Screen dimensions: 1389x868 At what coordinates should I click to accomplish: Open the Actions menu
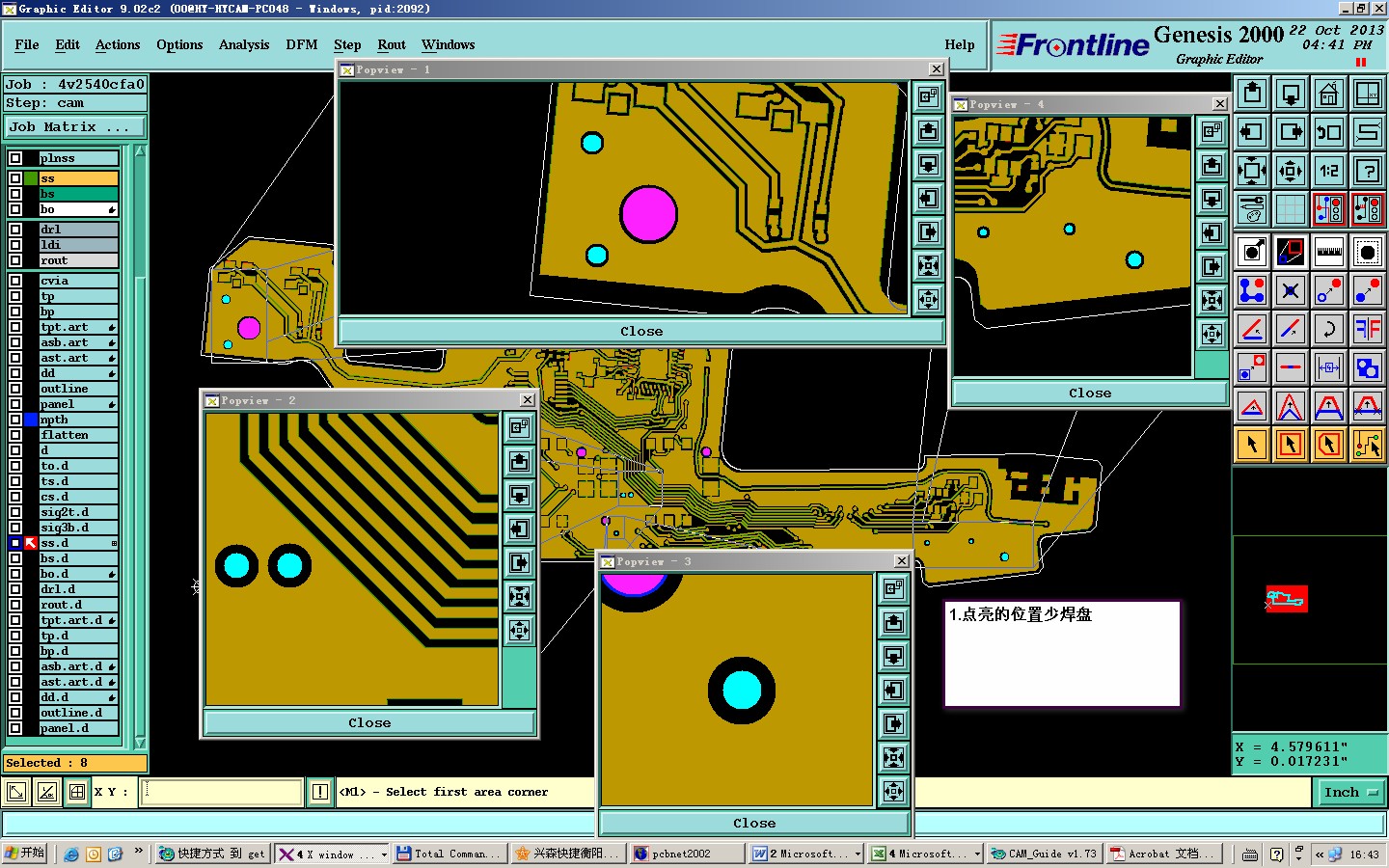point(118,44)
